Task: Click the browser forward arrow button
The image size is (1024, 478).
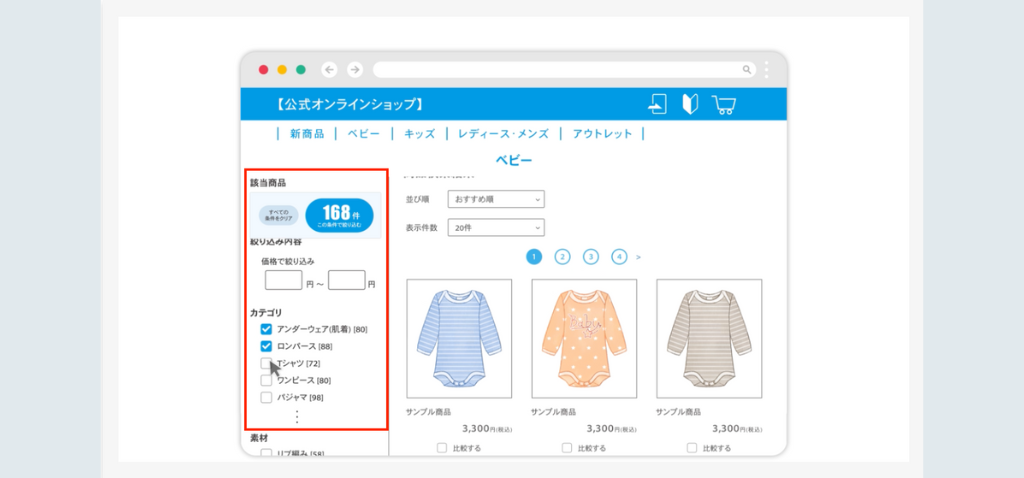Action: 355,70
